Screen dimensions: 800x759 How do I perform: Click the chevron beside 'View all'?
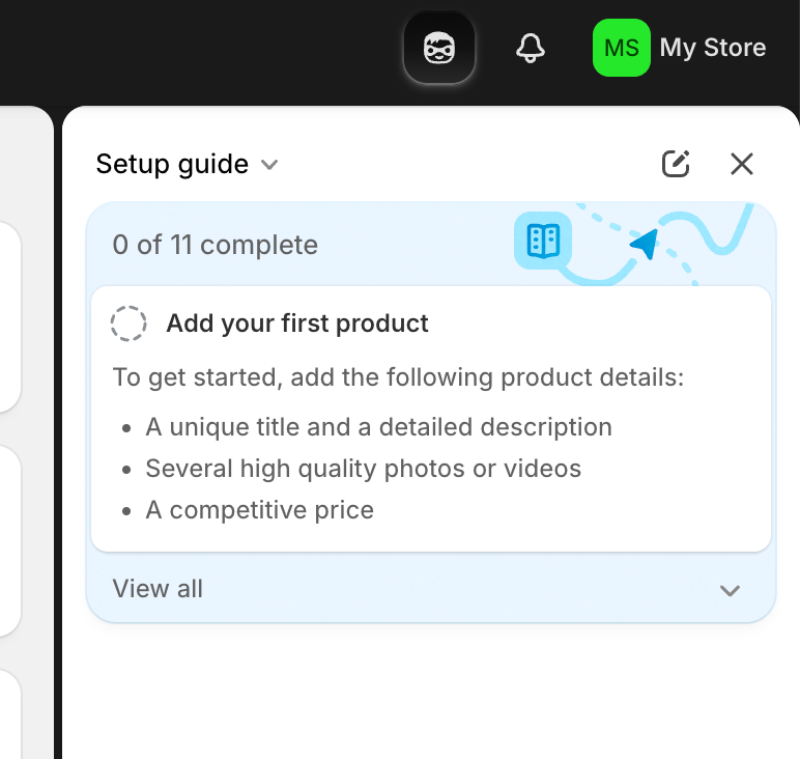[730, 590]
